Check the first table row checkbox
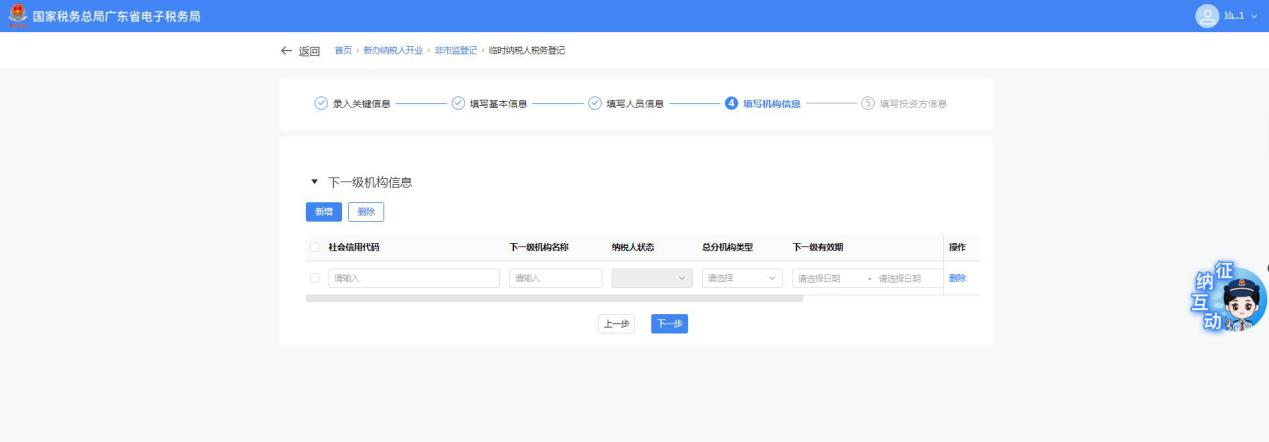Screen dimensions: 1269x442 [x=314, y=278]
